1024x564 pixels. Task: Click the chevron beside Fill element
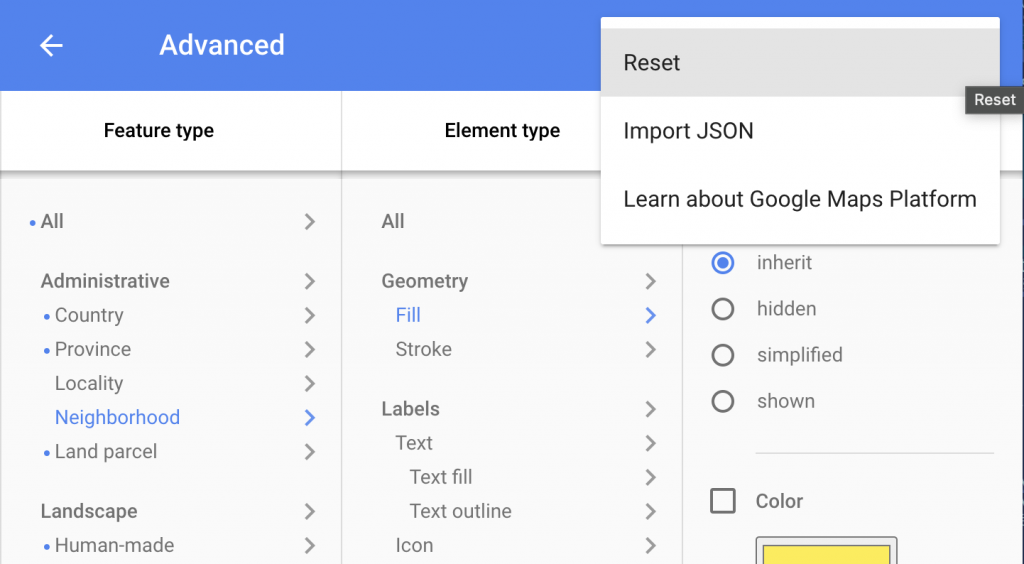pos(651,316)
